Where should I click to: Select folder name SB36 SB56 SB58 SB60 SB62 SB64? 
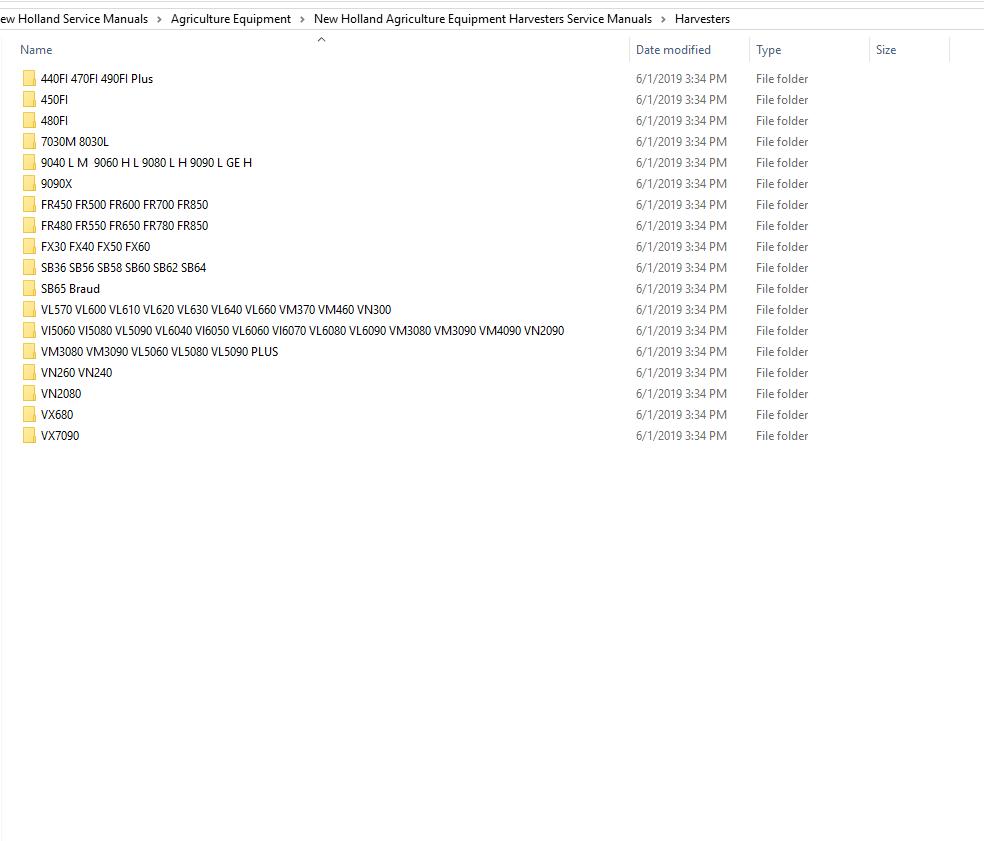(124, 268)
